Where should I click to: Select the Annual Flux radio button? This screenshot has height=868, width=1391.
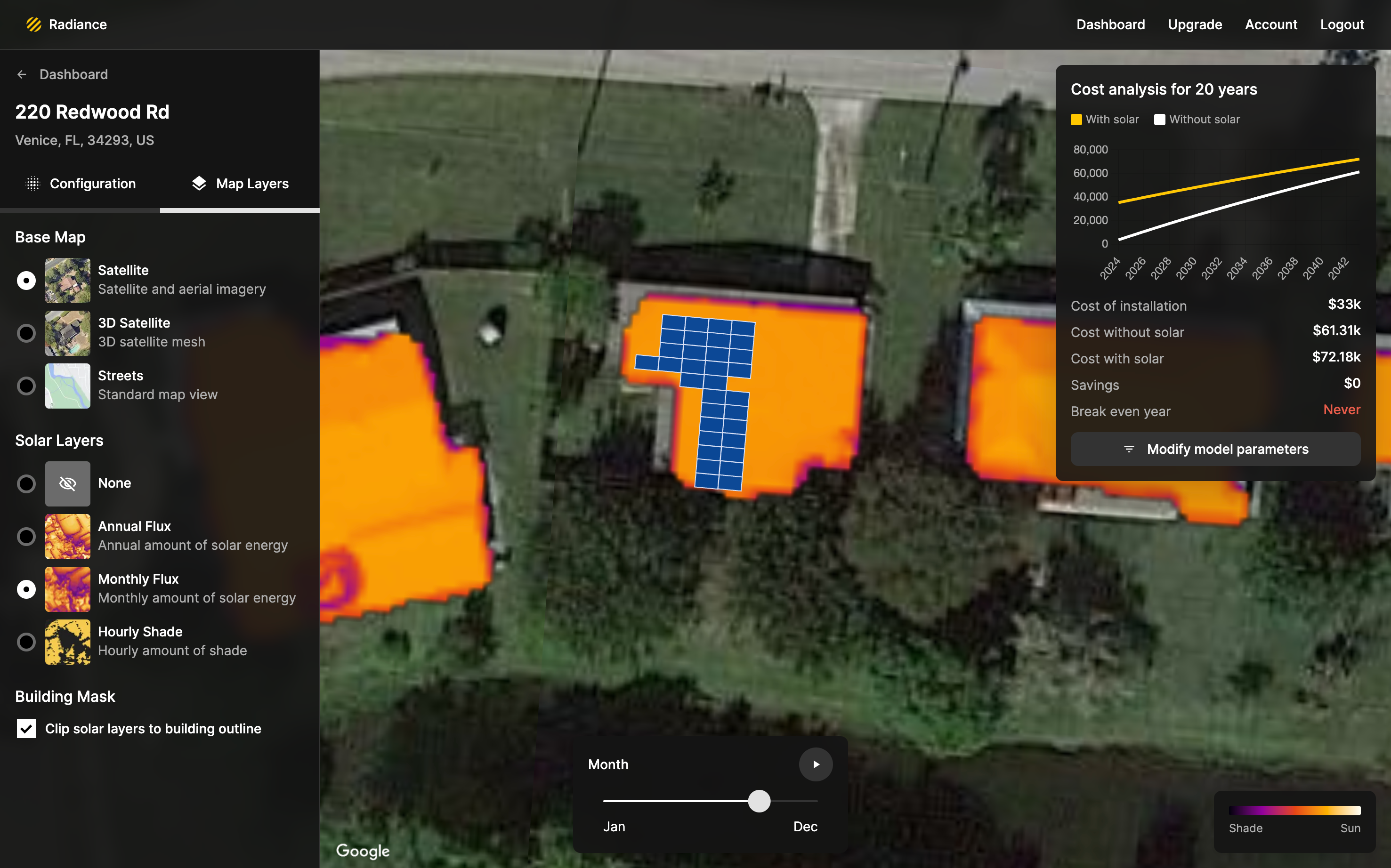[x=26, y=536]
